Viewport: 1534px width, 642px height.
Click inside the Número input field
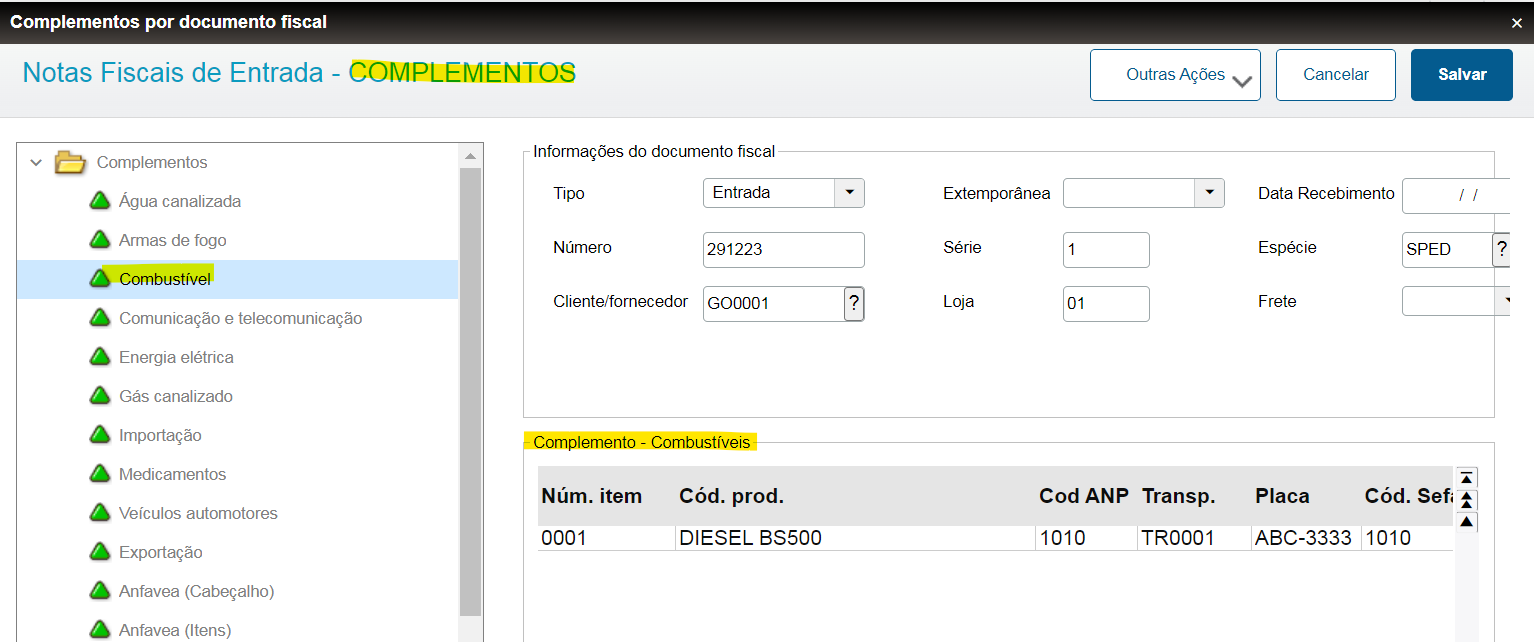click(783, 249)
